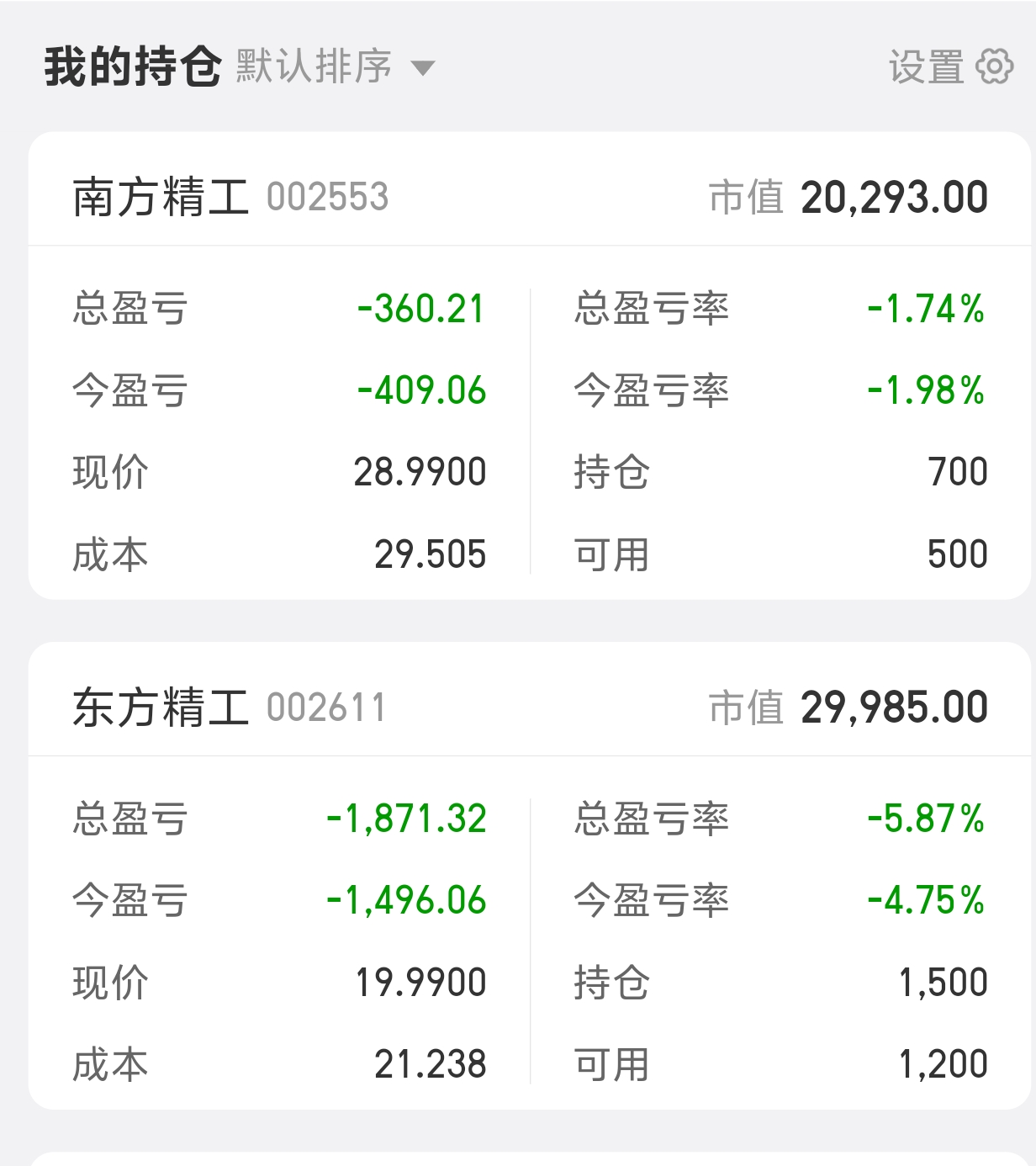Tap 东方精工 total loss rate -5.87%

(x=926, y=819)
